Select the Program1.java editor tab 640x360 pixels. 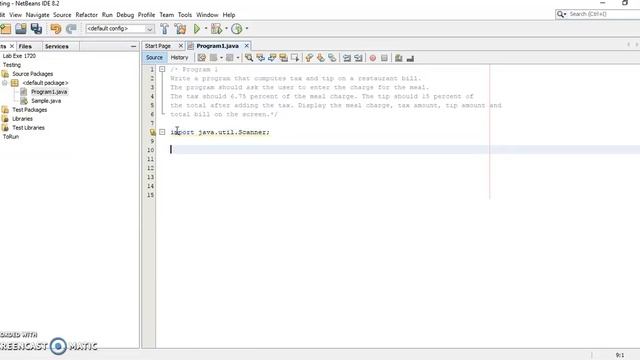point(217,46)
